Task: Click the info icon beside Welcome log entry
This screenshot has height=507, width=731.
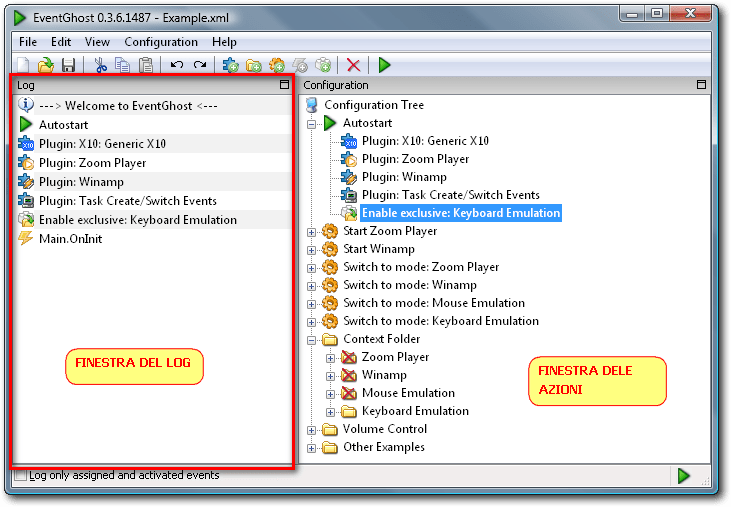Action: [26, 105]
